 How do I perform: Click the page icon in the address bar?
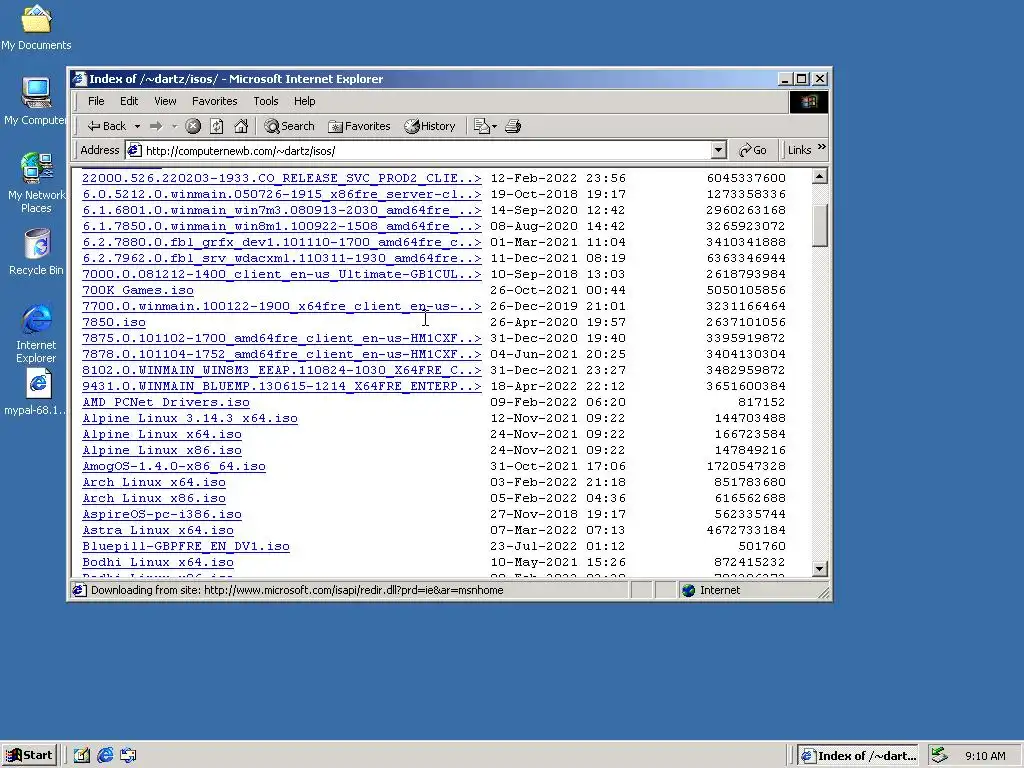coord(135,150)
